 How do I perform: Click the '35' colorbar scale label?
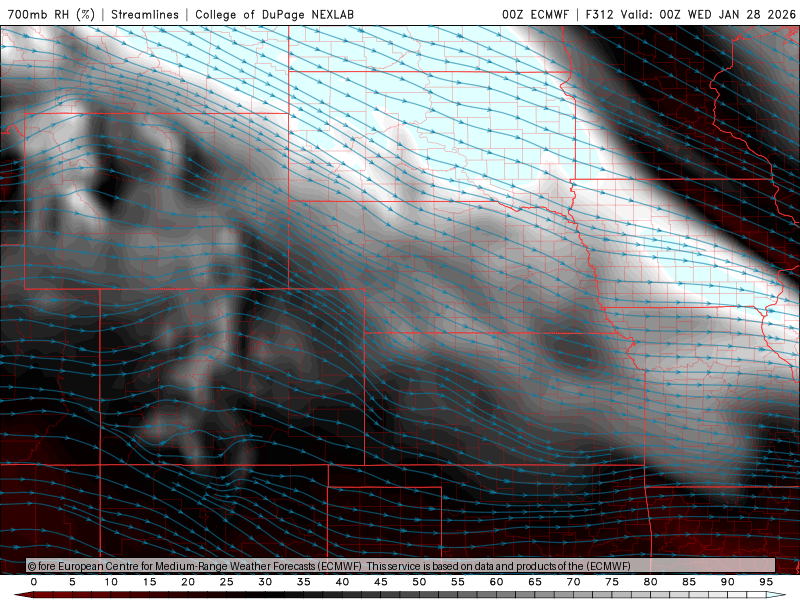[304, 582]
